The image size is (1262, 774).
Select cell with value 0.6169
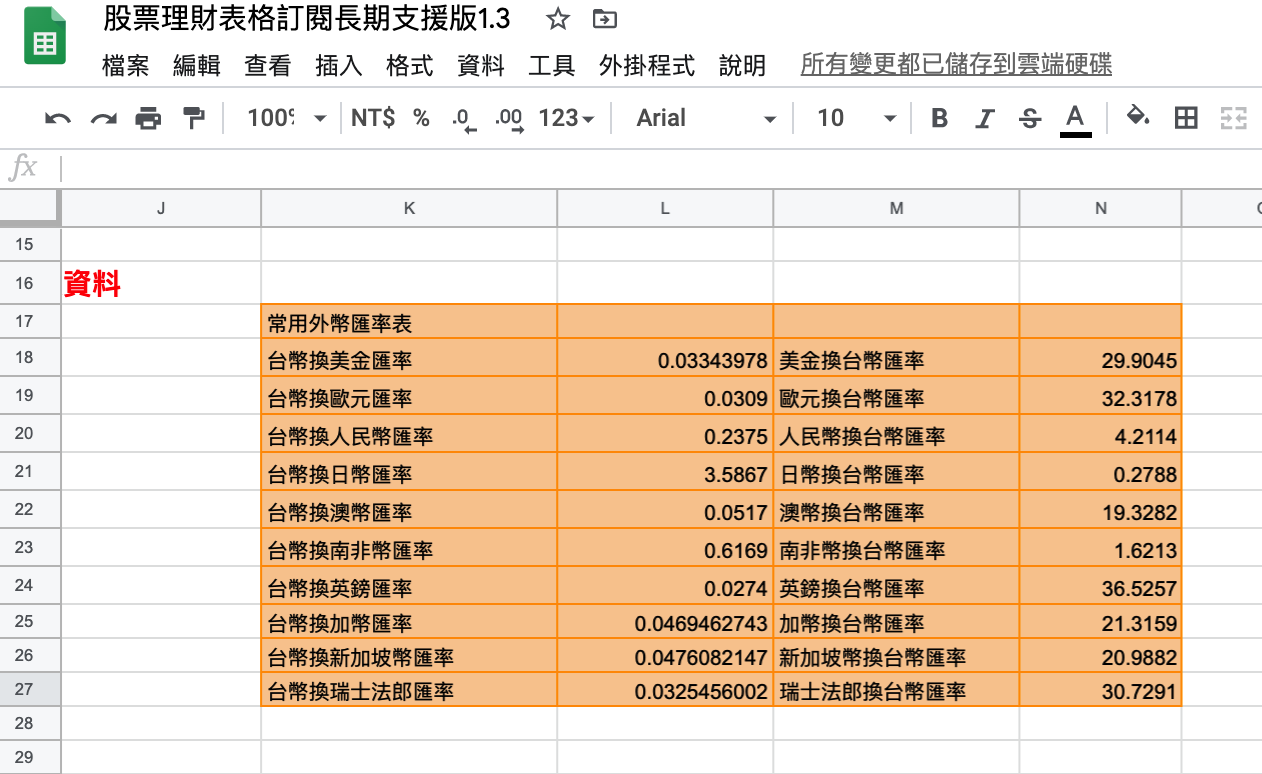click(x=665, y=548)
